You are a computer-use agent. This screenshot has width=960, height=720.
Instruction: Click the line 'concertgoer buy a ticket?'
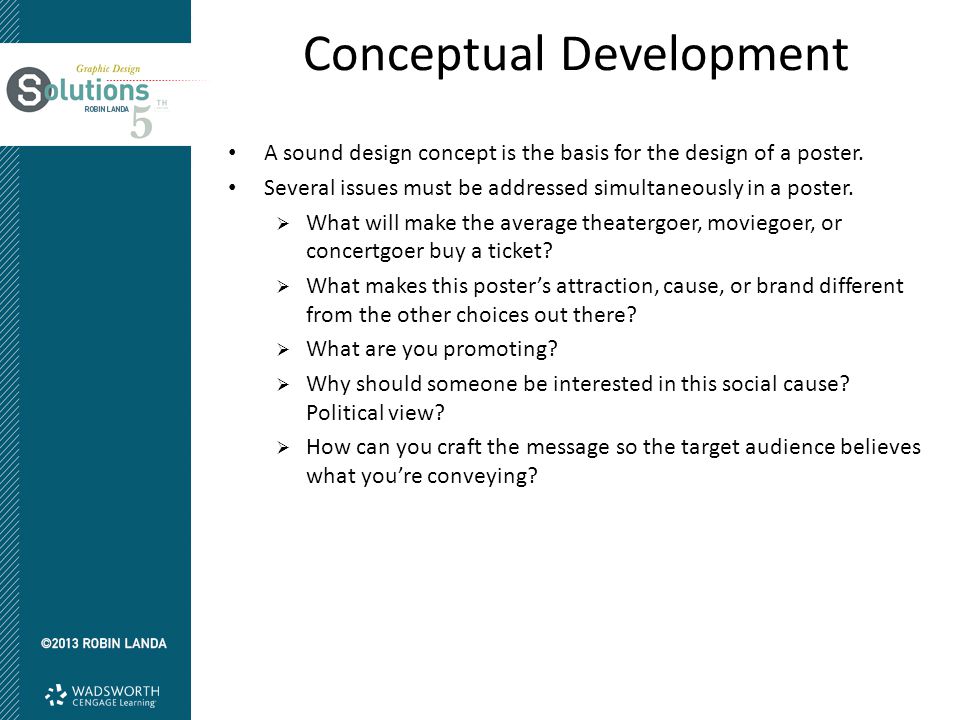(429, 251)
